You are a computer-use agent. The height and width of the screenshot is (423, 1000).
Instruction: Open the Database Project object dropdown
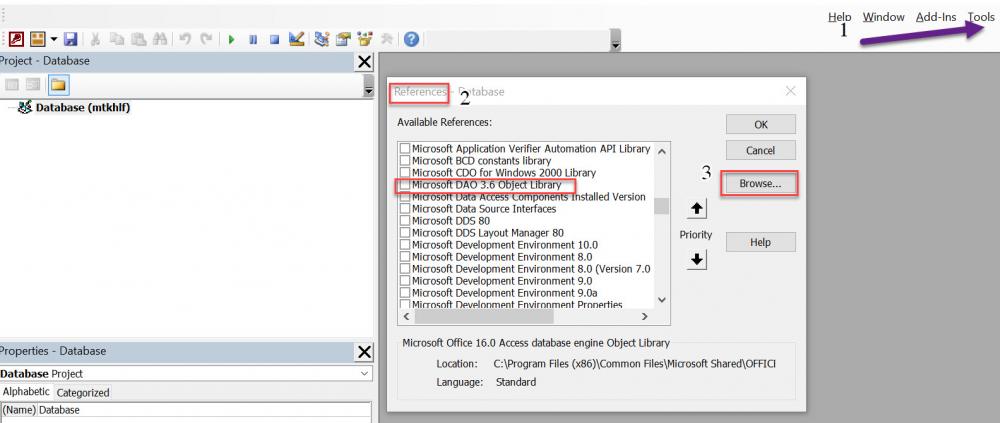pyautogui.click(x=364, y=373)
